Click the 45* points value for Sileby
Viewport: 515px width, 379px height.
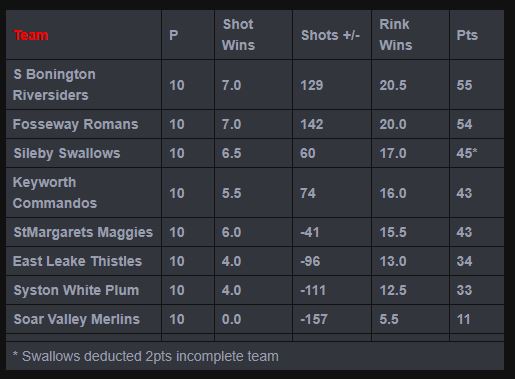click(467, 153)
